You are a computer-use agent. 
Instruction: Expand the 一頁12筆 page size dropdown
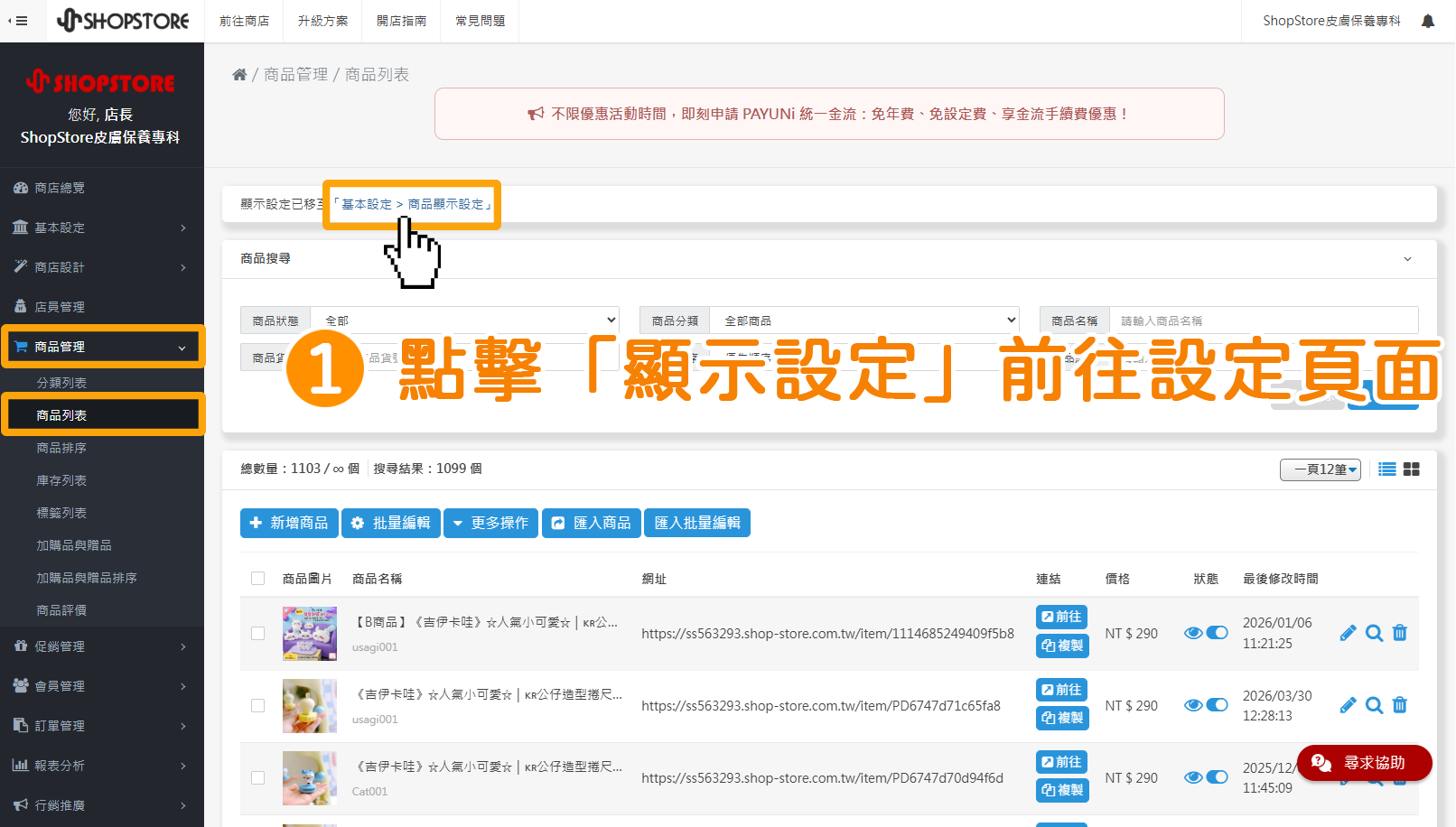click(1320, 469)
